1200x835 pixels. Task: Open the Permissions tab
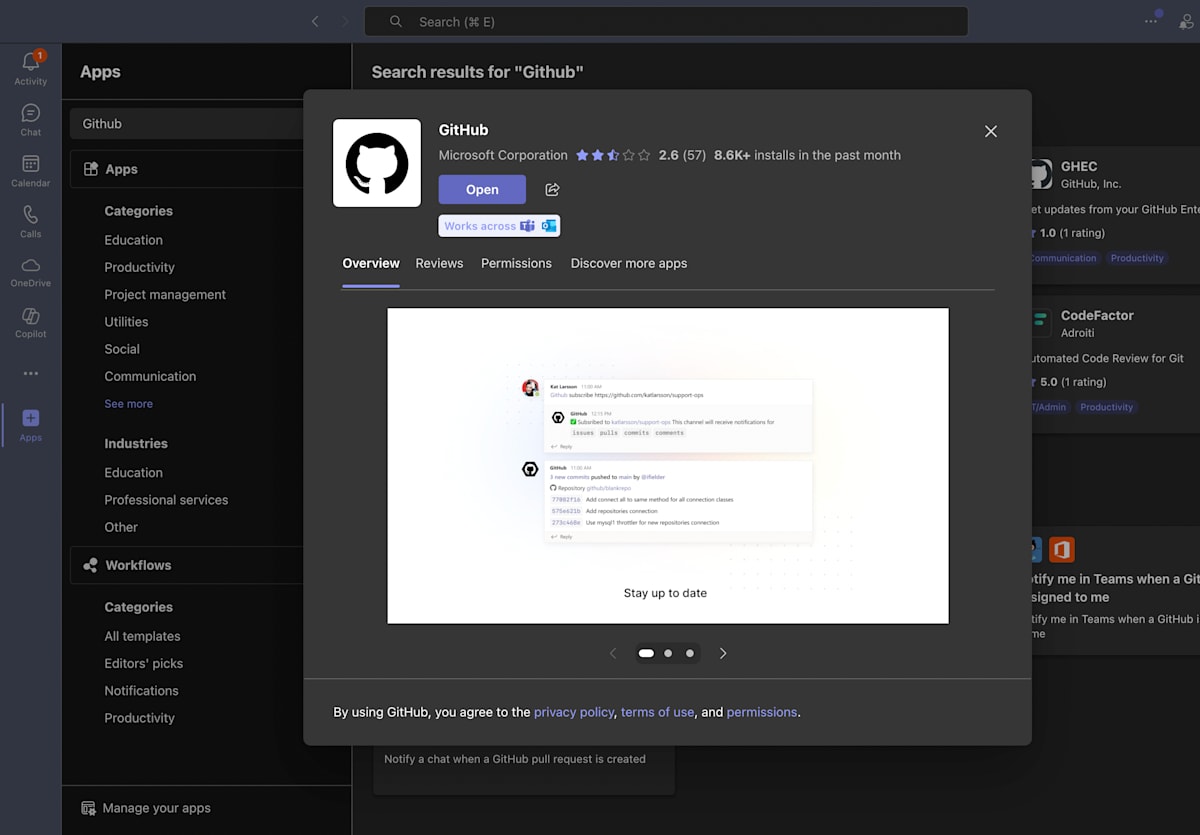point(516,263)
